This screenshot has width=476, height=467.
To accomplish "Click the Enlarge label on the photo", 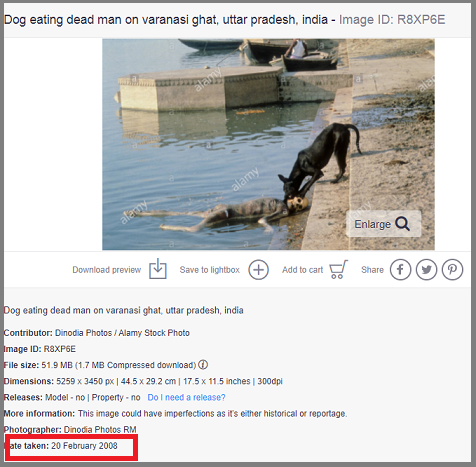I will [372, 224].
